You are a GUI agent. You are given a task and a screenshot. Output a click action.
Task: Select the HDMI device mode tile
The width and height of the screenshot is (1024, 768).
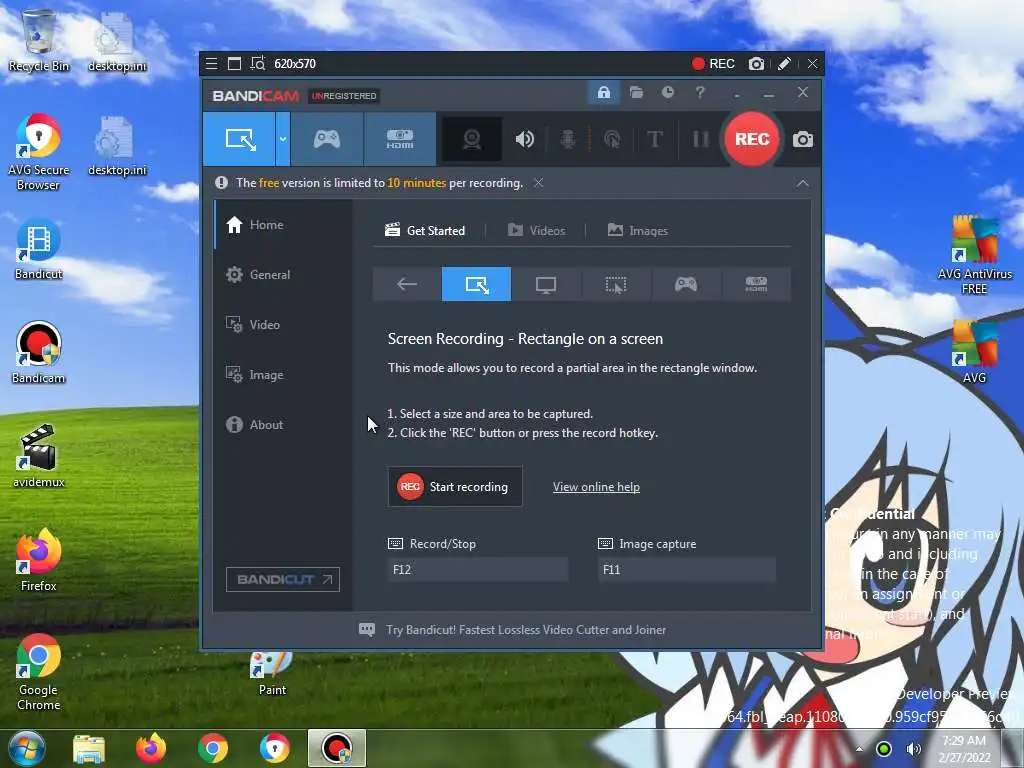756,284
